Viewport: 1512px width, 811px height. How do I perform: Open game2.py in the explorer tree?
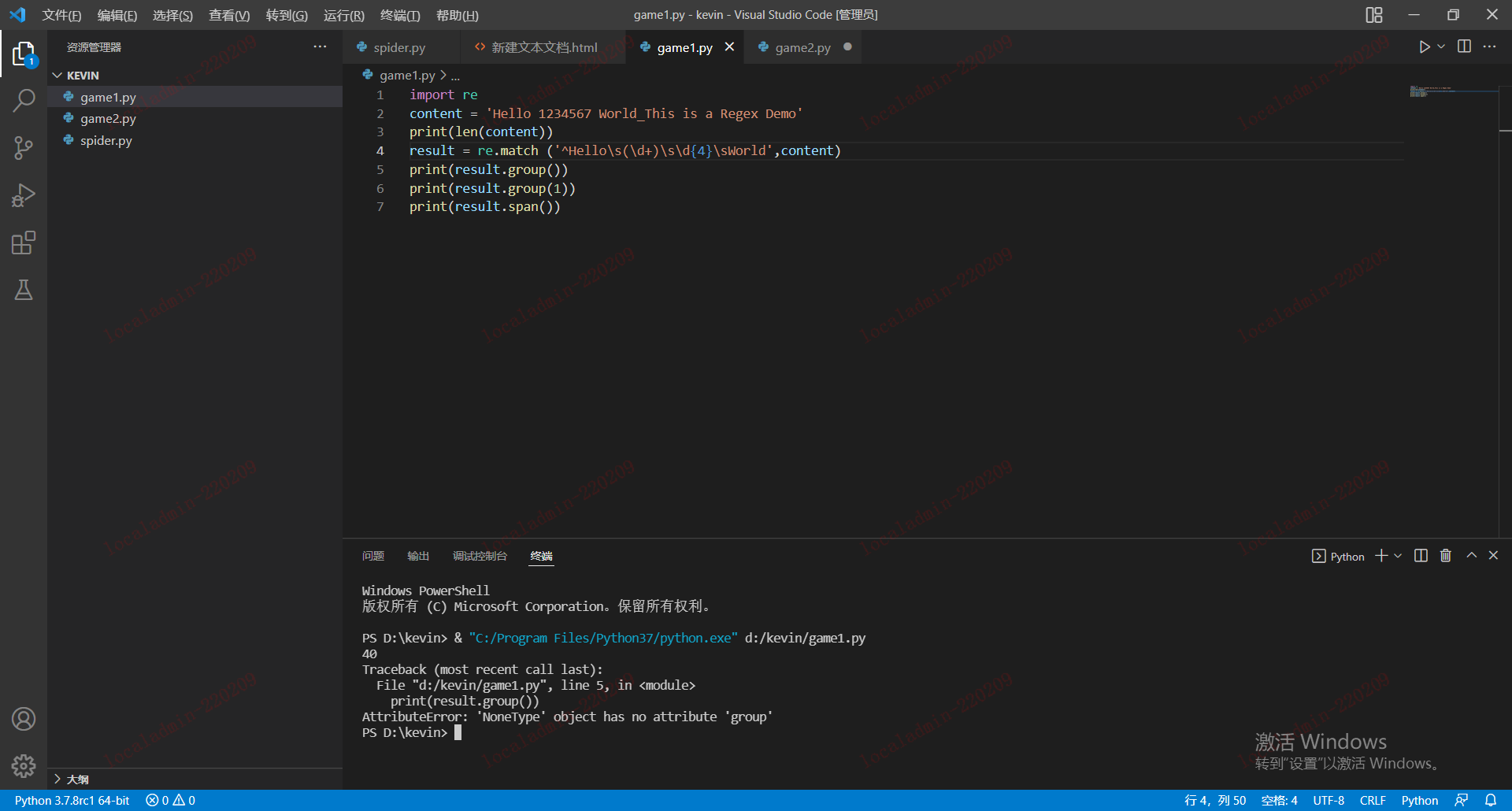(108, 119)
